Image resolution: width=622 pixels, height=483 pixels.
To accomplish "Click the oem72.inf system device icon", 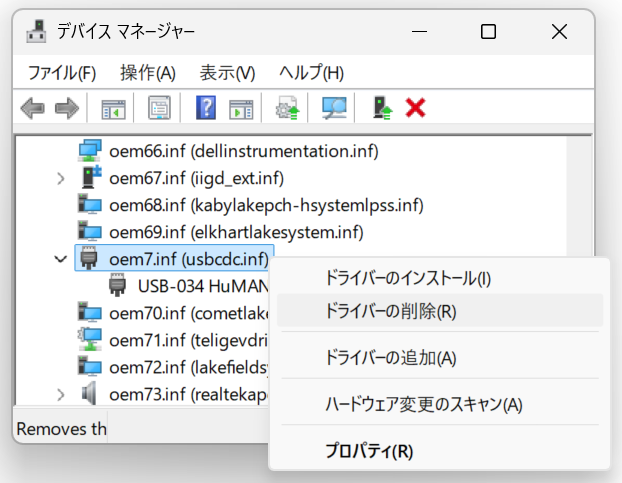I will click(90, 366).
